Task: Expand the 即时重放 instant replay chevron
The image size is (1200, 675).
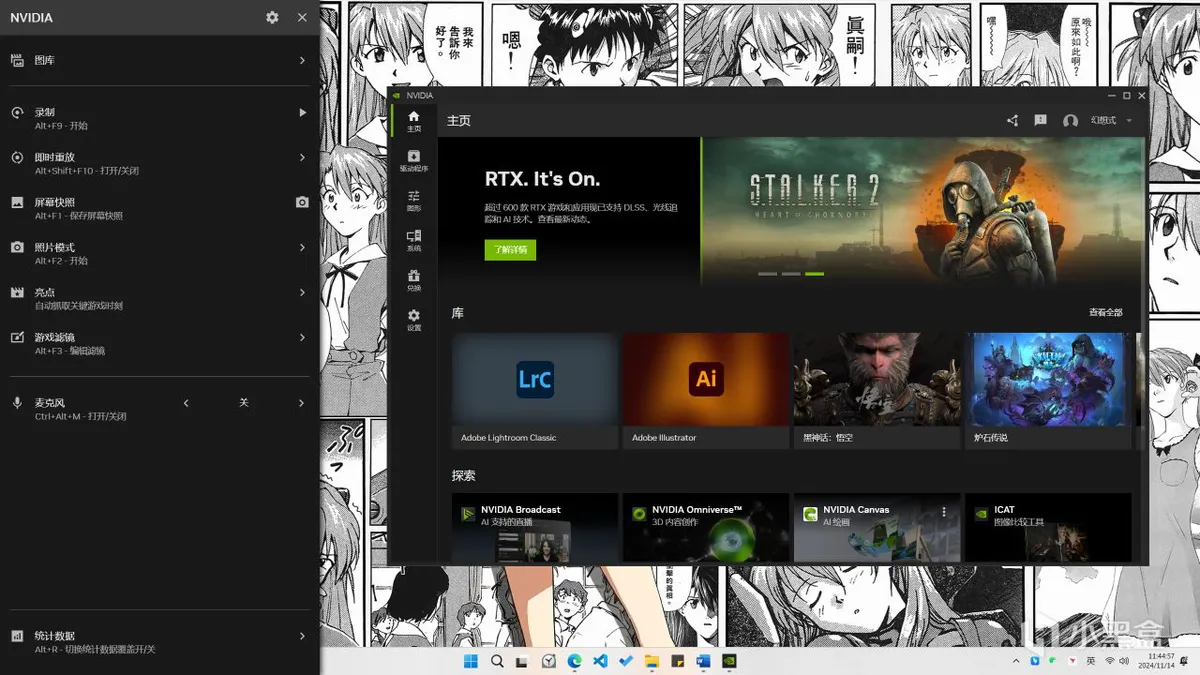Action: 302,158
